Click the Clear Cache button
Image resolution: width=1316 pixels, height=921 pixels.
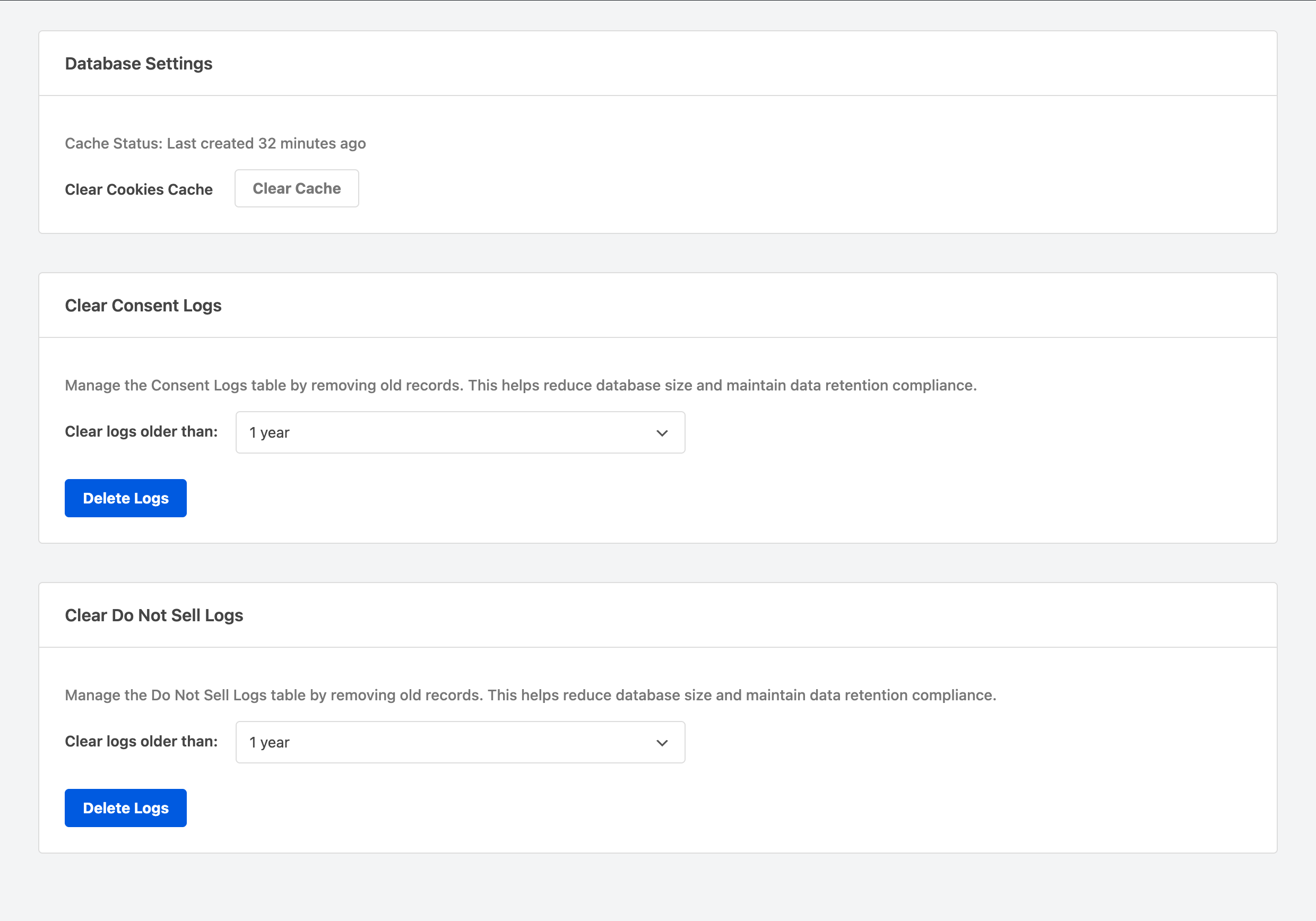(x=296, y=188)
